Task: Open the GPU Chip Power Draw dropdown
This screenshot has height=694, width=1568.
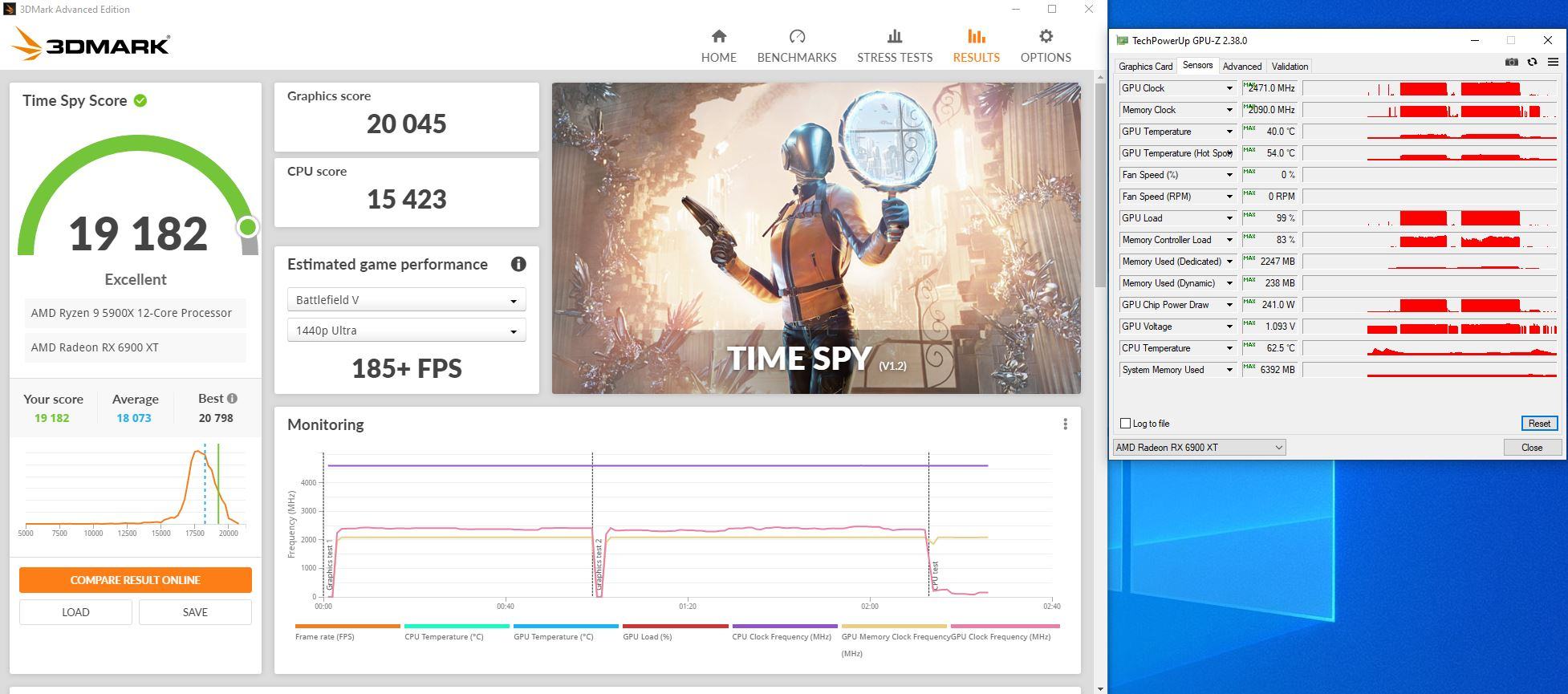Action: 1229,305
